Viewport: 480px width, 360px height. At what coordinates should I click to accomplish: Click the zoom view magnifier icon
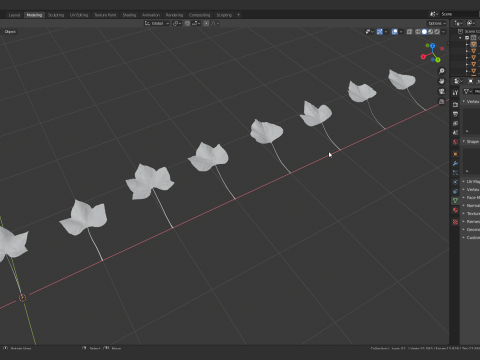point(442,71)
